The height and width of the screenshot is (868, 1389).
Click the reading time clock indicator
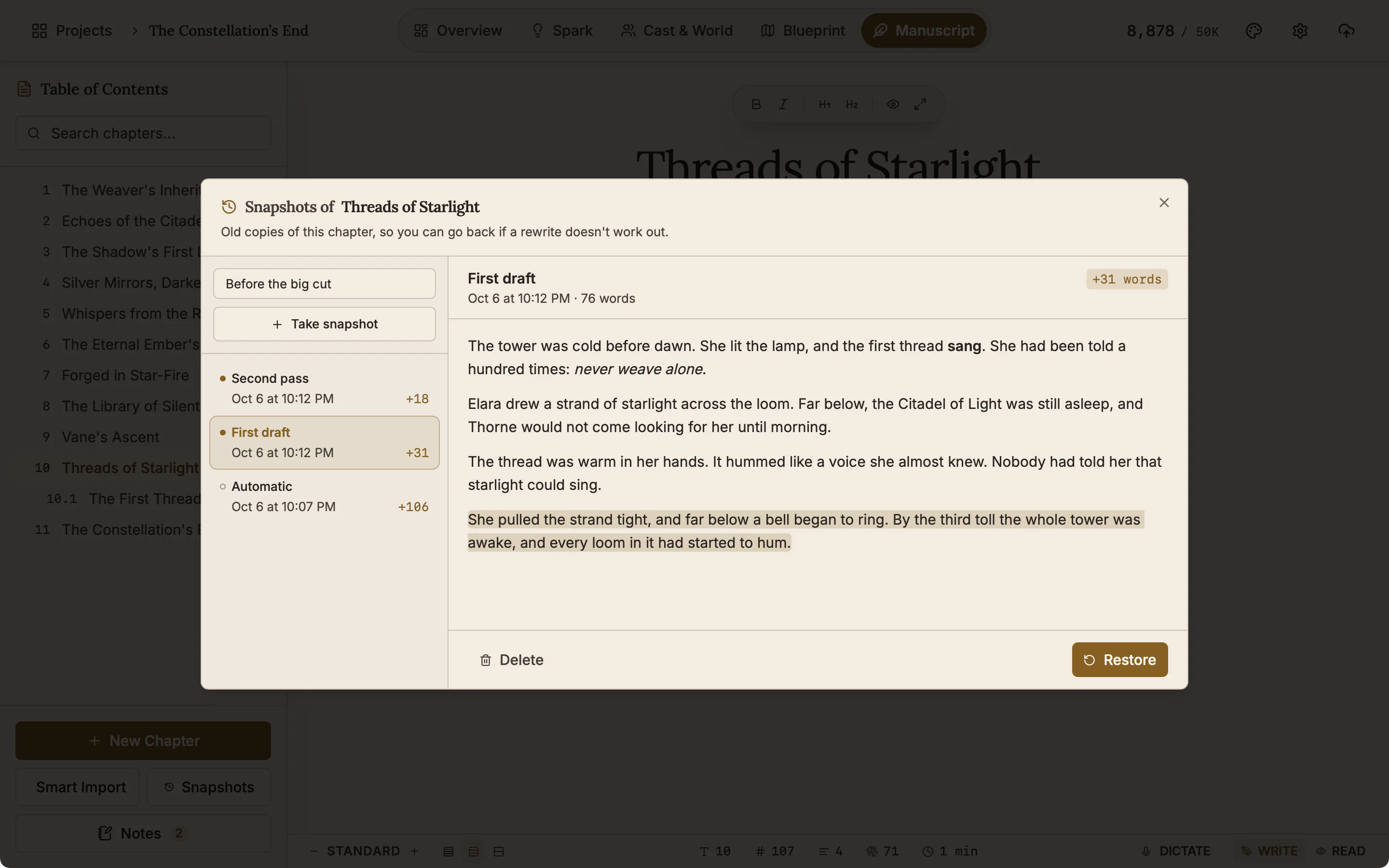point(950,851)
